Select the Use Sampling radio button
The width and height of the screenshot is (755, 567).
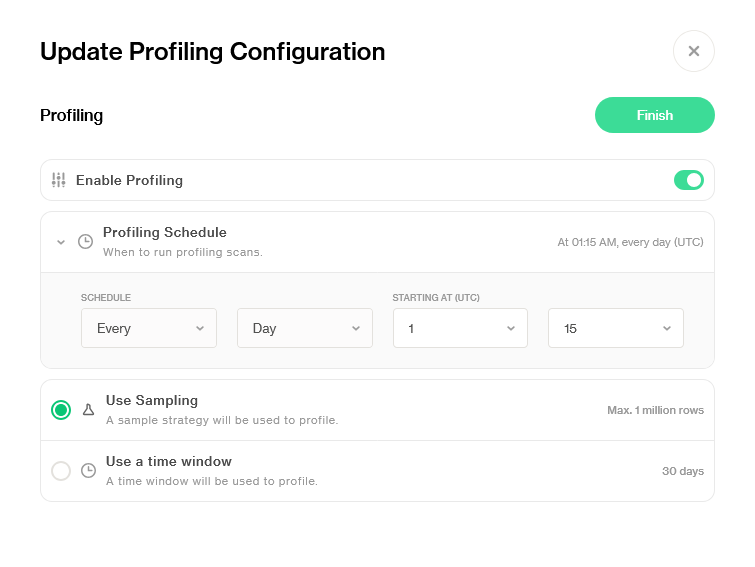tap(61, 410)
